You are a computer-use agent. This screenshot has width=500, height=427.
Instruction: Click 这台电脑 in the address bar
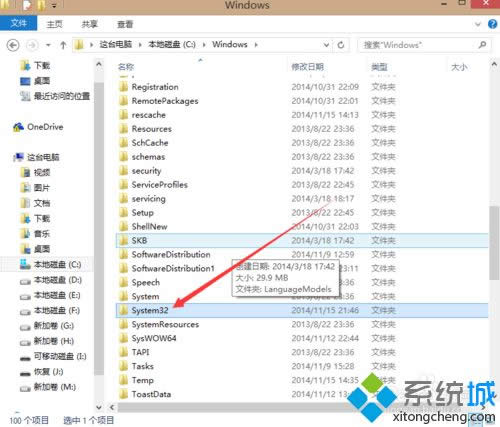(115, 44)
